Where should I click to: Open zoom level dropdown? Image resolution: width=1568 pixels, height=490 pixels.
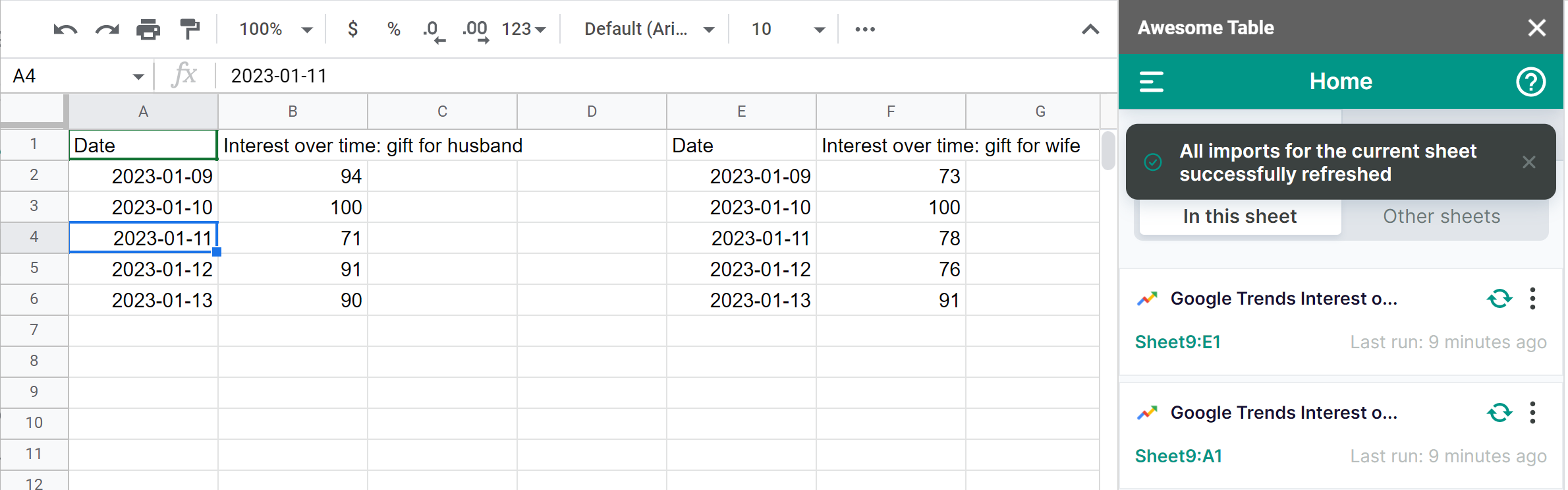275,30
